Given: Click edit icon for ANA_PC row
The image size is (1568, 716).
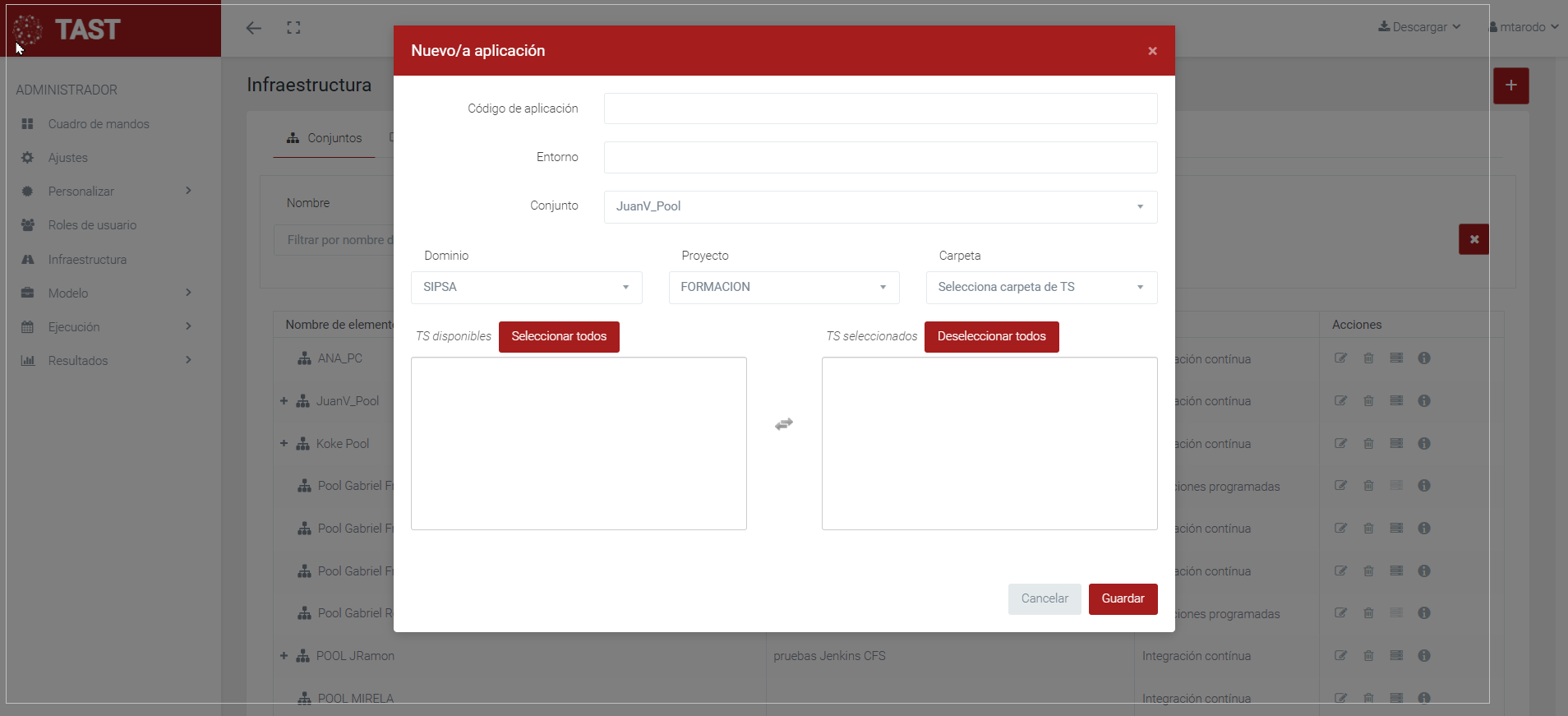Looking at the screenshot, I should pos(1340,358).
